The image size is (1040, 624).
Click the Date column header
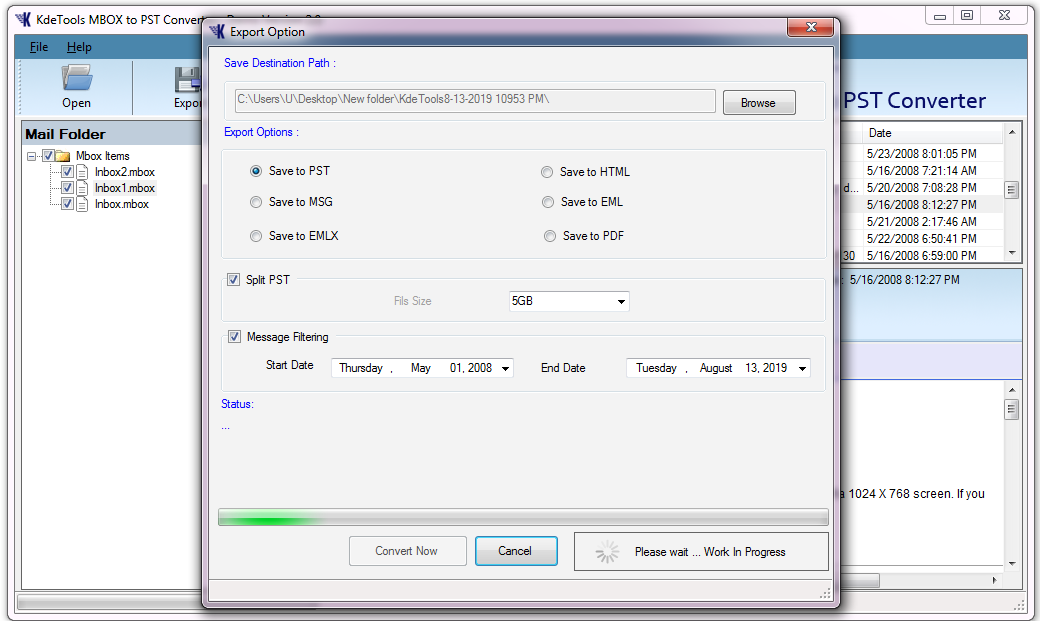pyautogui.click(x=933, y=133)
